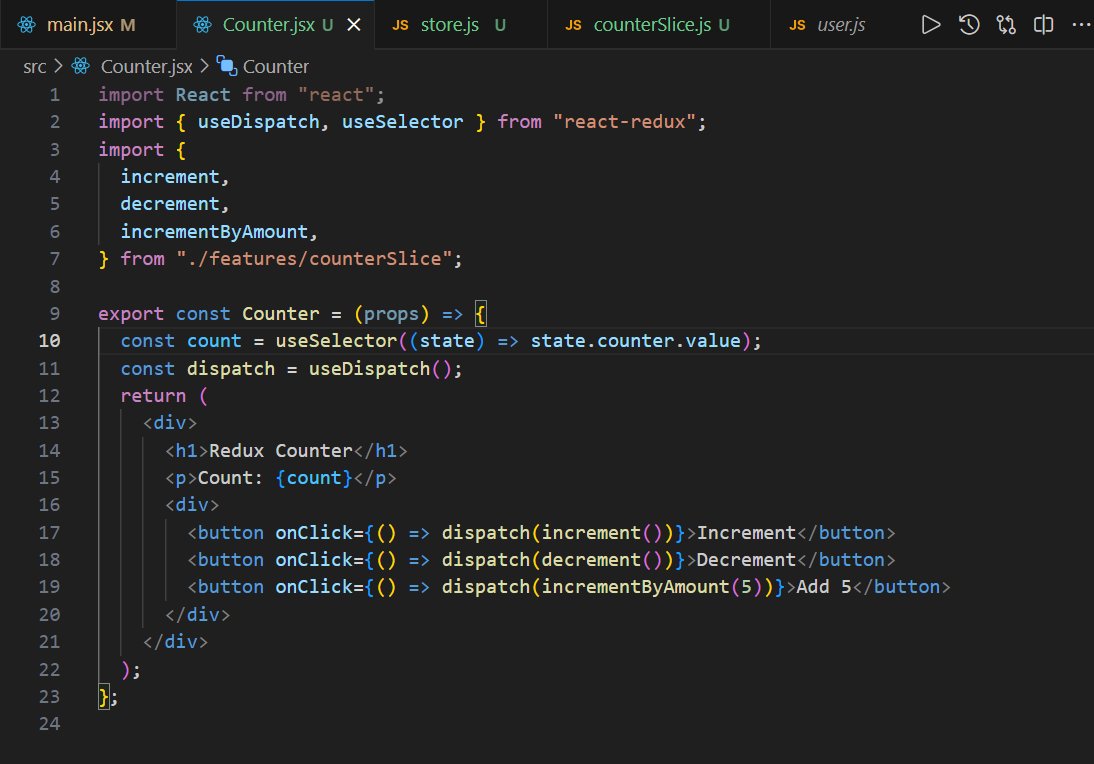The image size is (1094, 764).
Task: Click incrementByAmount import on line 6
Action: [x=214, y=232]
